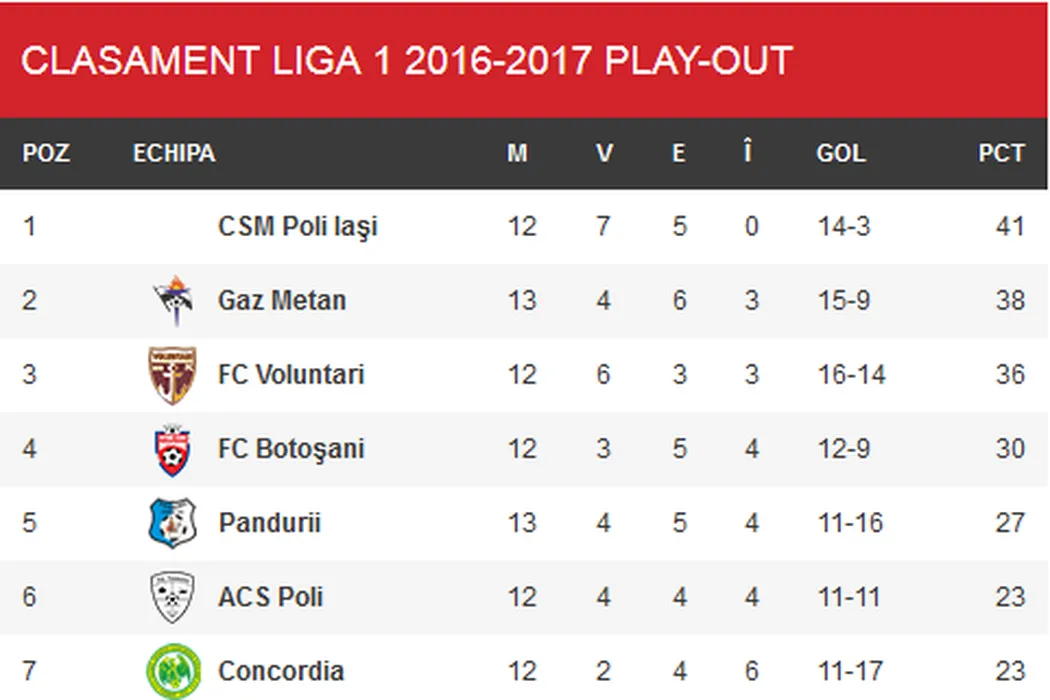Select the FC Voluntari team name

291,375
